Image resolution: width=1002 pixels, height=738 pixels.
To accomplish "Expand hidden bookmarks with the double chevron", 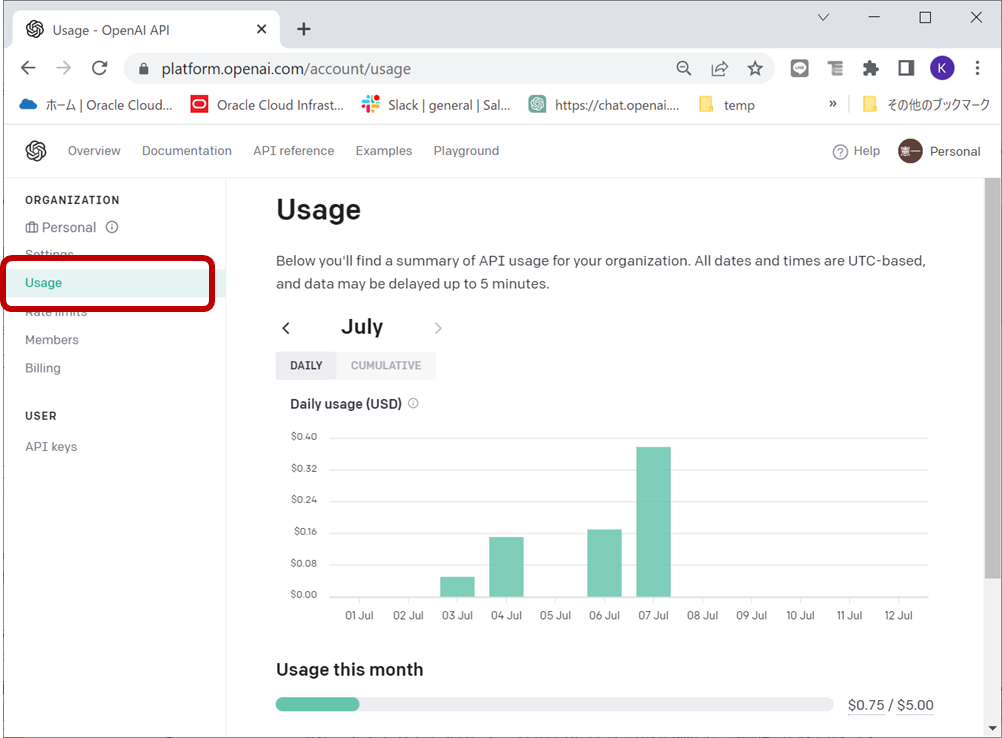I will coord(833,104).
